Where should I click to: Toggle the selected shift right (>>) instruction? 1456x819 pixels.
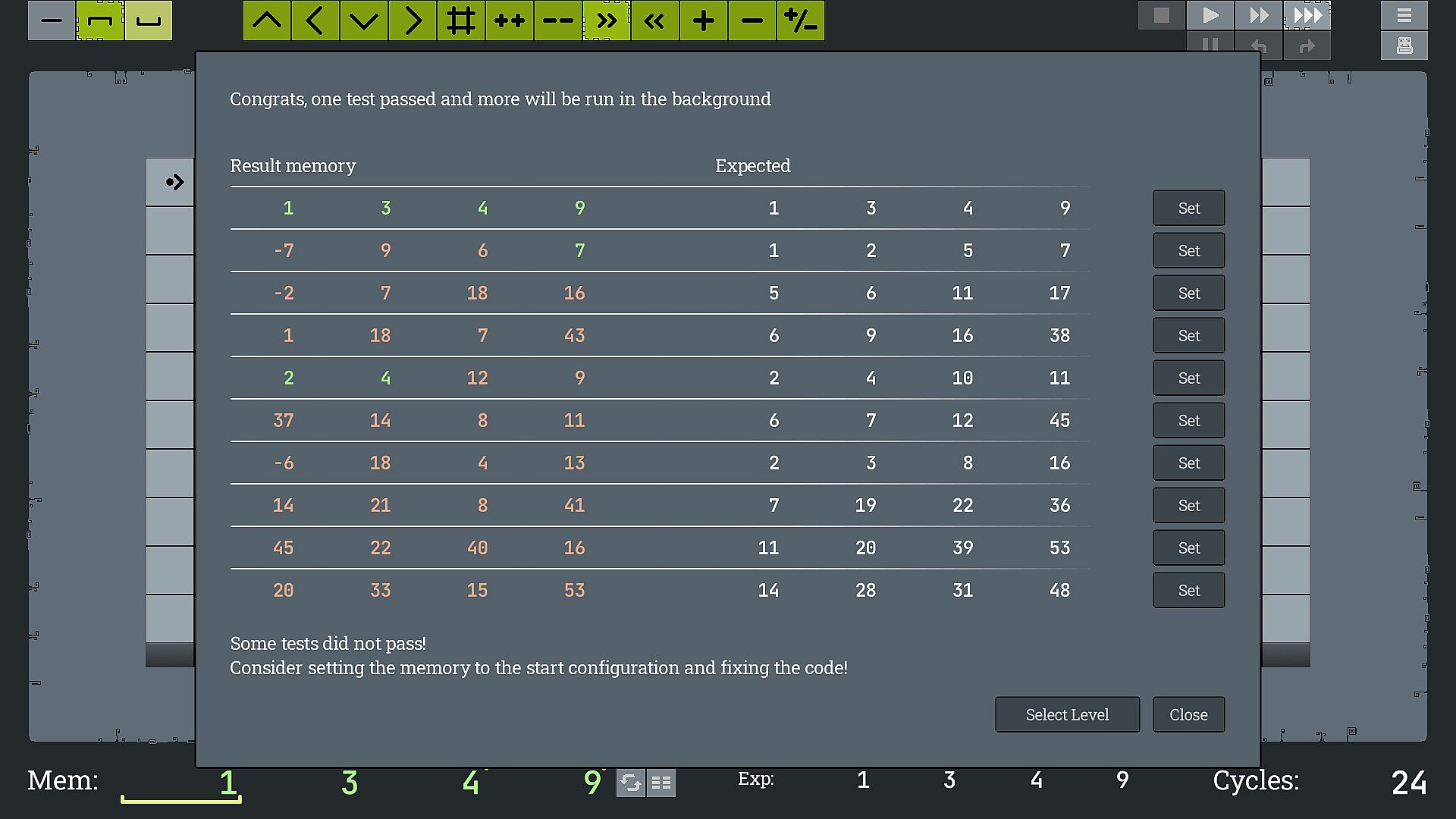click(x=607, y=20)
